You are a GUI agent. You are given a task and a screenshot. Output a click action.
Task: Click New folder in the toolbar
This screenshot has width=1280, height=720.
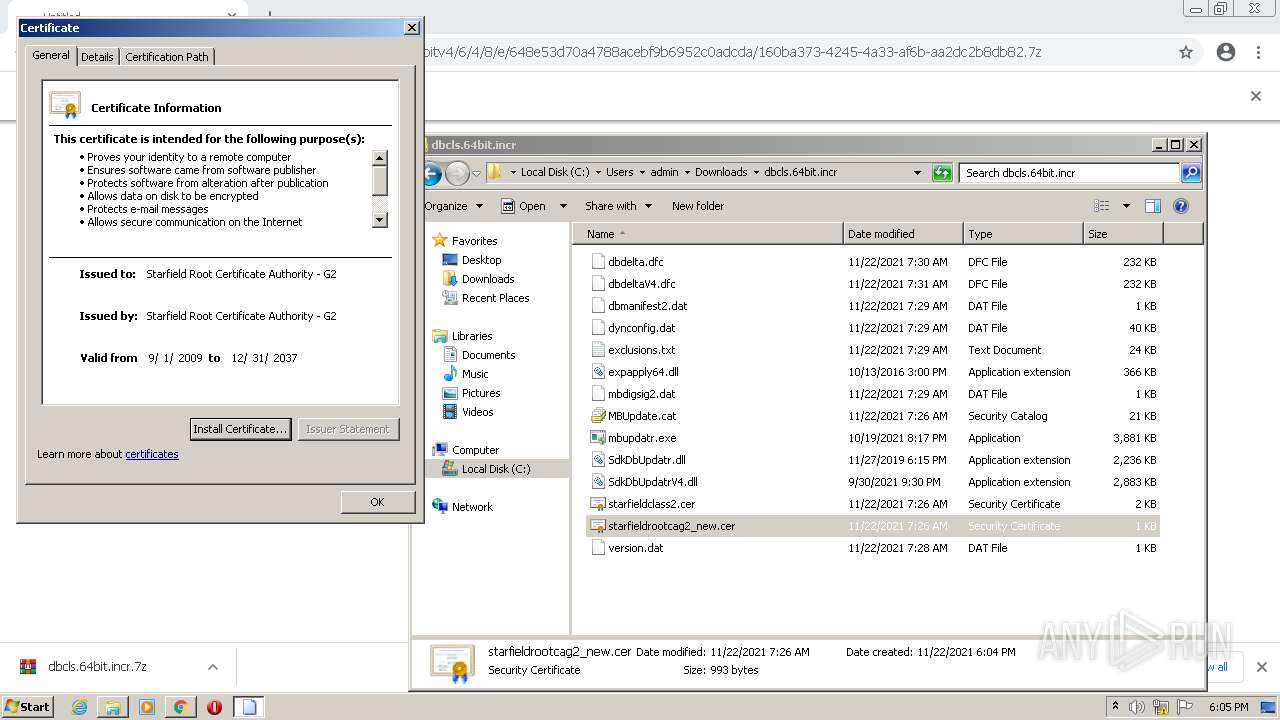[x=698, y=206]
